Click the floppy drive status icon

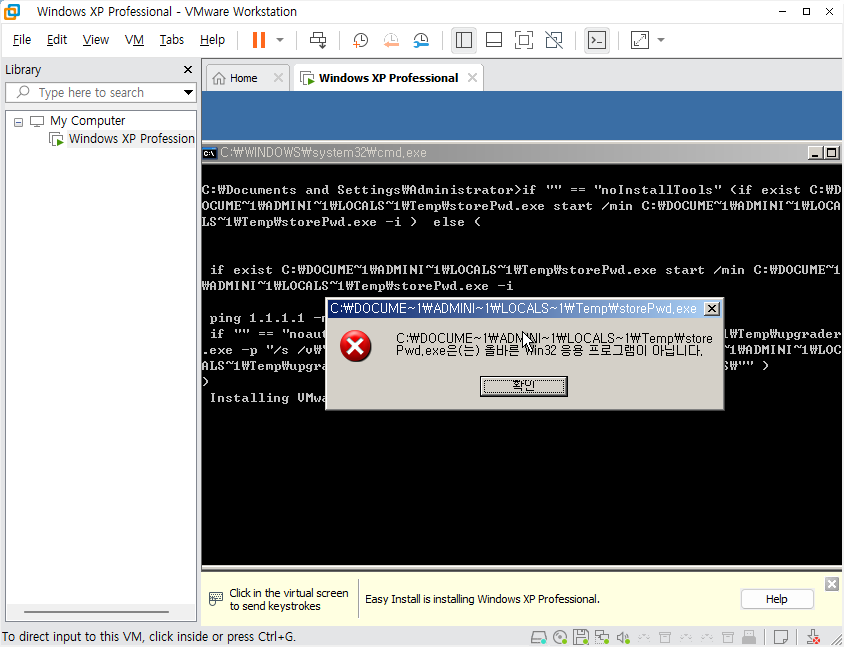[x=581, y=638]
